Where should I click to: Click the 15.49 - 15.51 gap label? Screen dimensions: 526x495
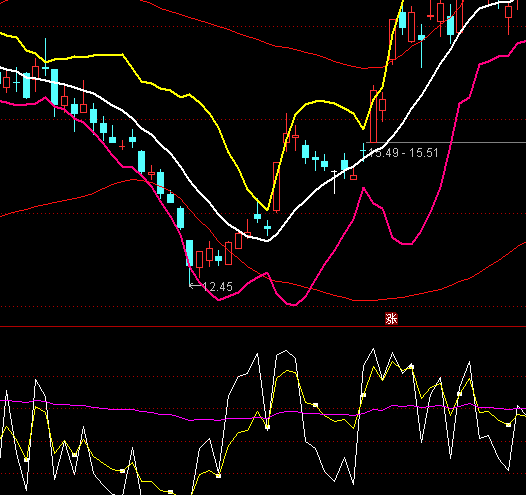coord(404,153)
